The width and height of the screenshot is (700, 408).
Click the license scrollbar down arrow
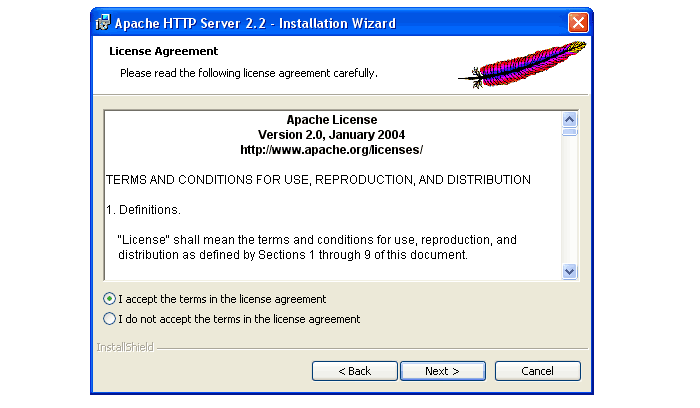click(570, 271)
